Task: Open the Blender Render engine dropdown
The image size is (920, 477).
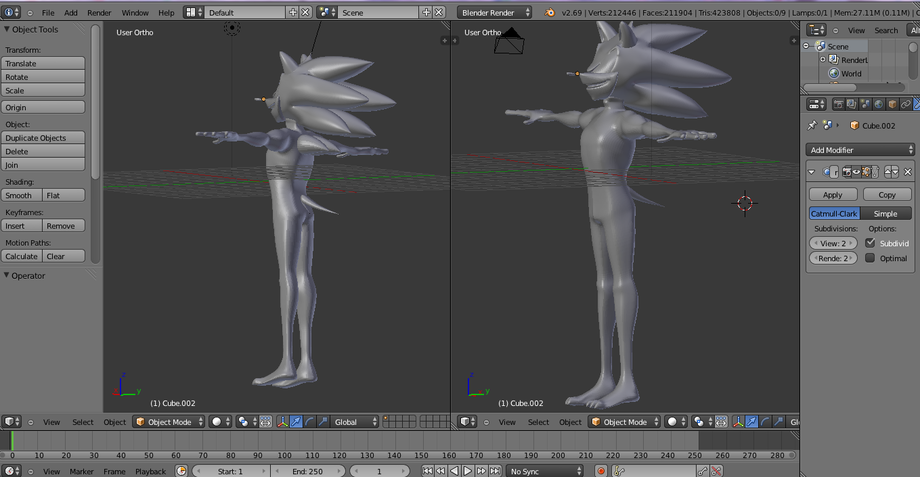Action: (x=495, y=12)
